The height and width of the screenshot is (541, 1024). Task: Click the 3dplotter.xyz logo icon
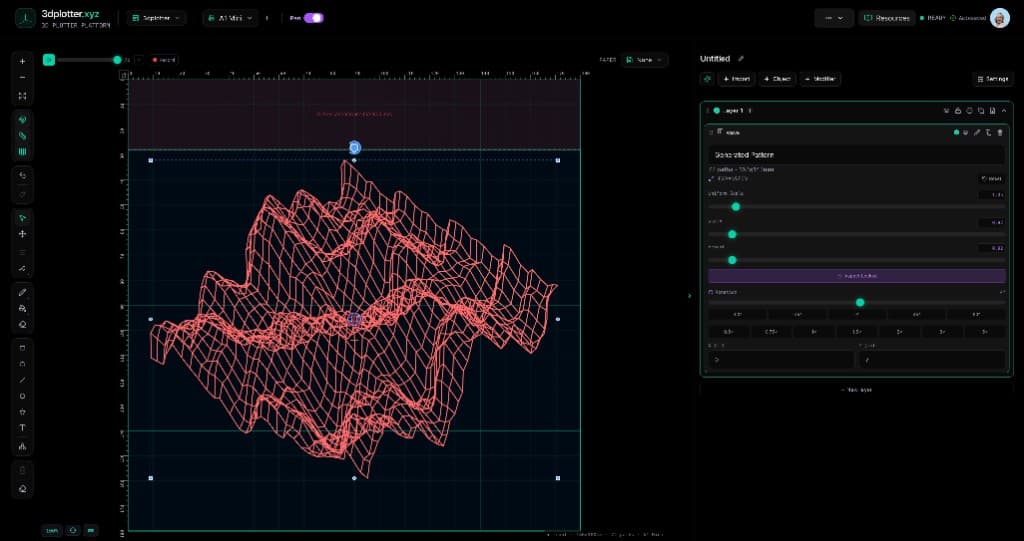(25, 18)
